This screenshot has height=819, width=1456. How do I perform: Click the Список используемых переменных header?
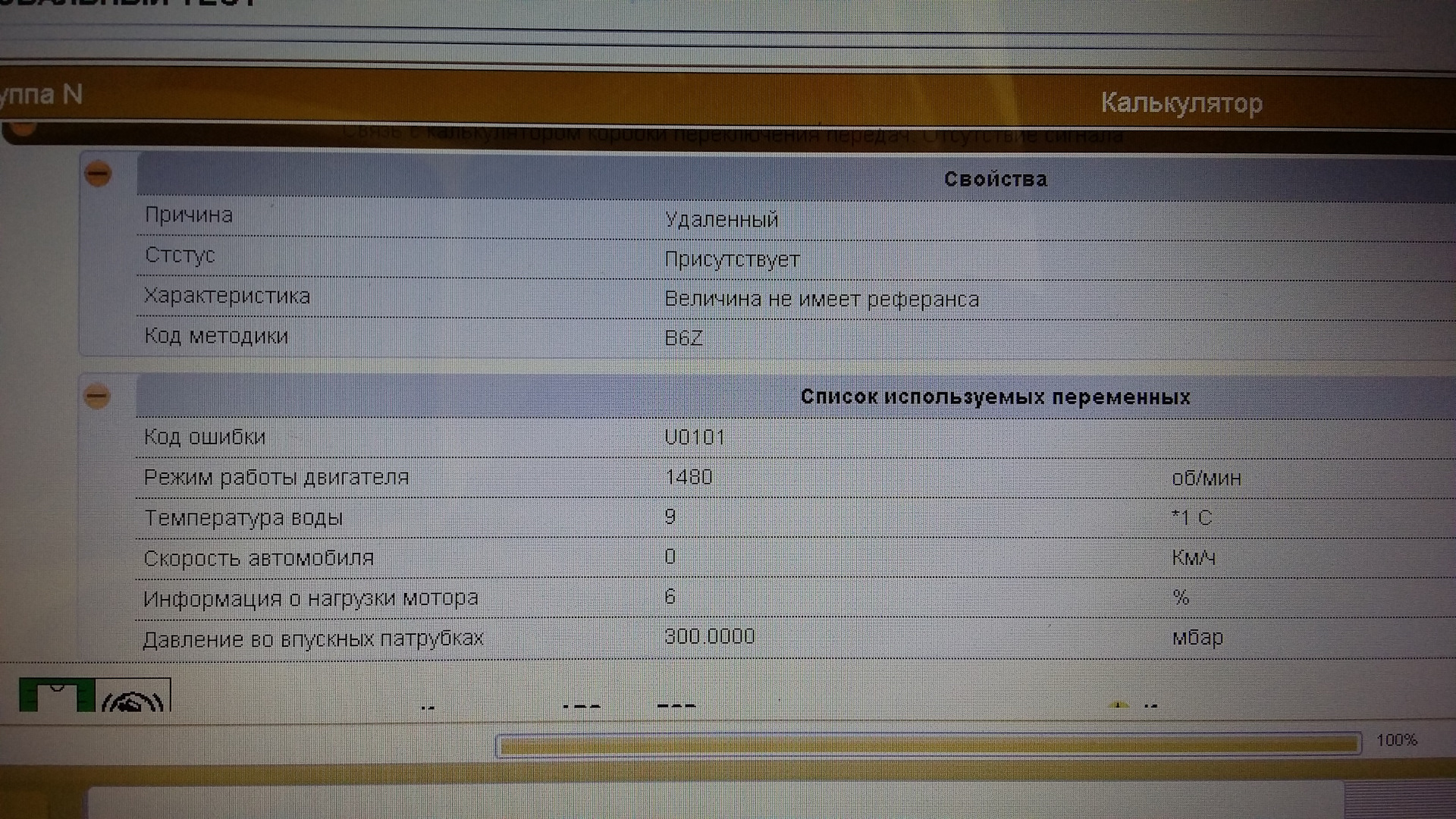tap(796, 396)
